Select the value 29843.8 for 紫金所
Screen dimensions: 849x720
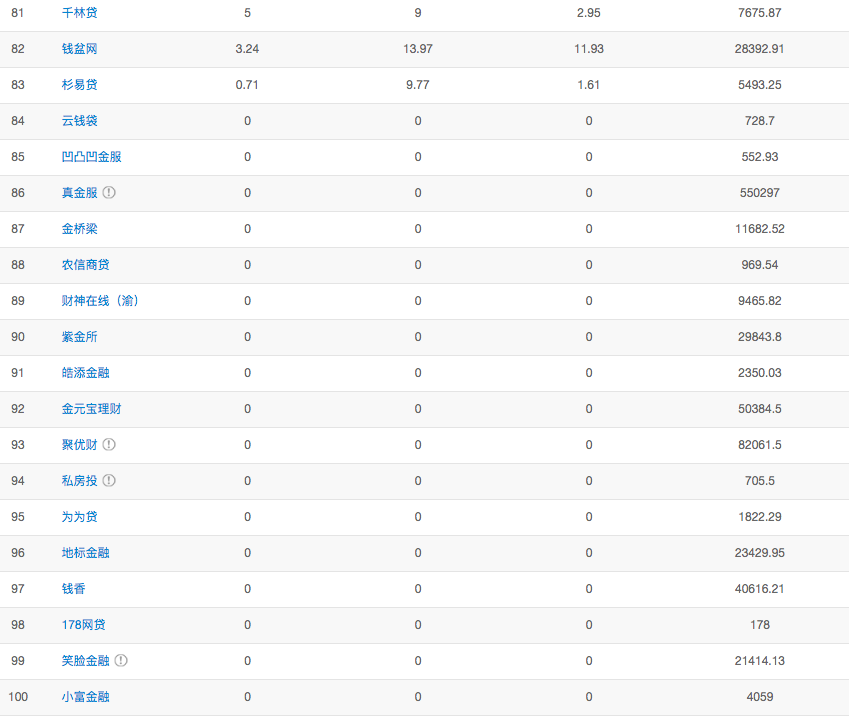(x=760, y=337)
